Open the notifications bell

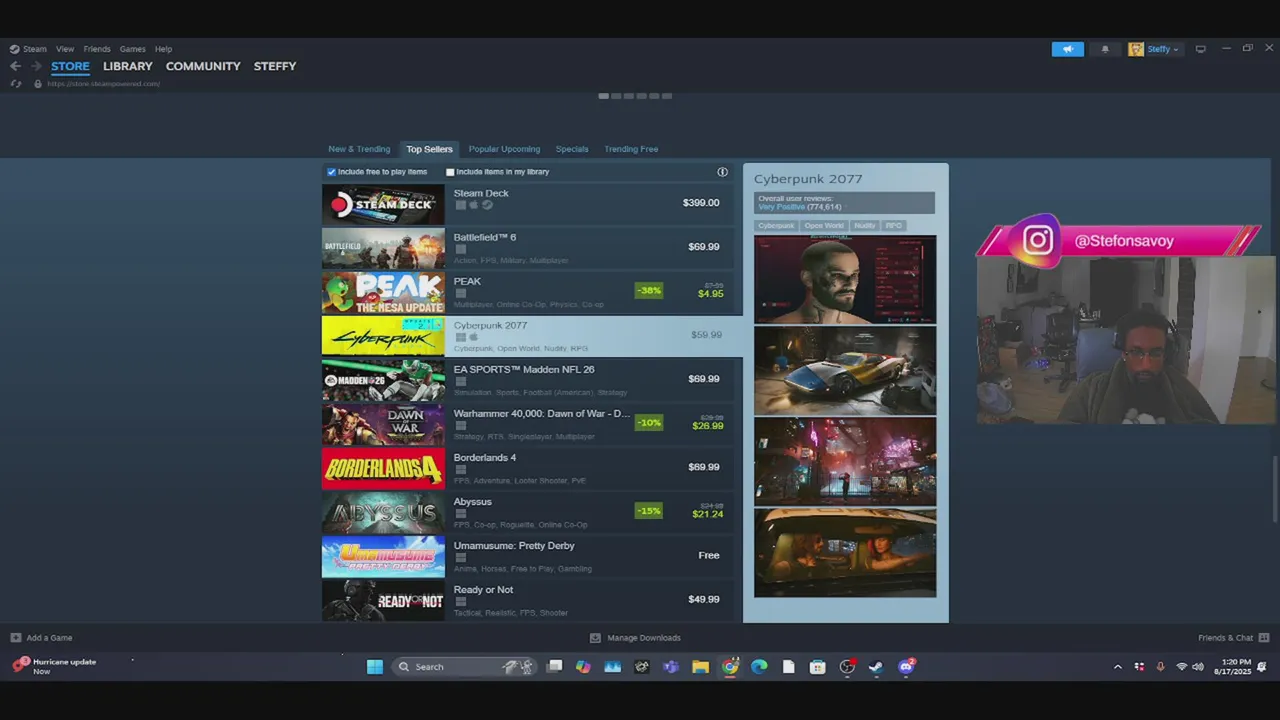coord(1105,49)
